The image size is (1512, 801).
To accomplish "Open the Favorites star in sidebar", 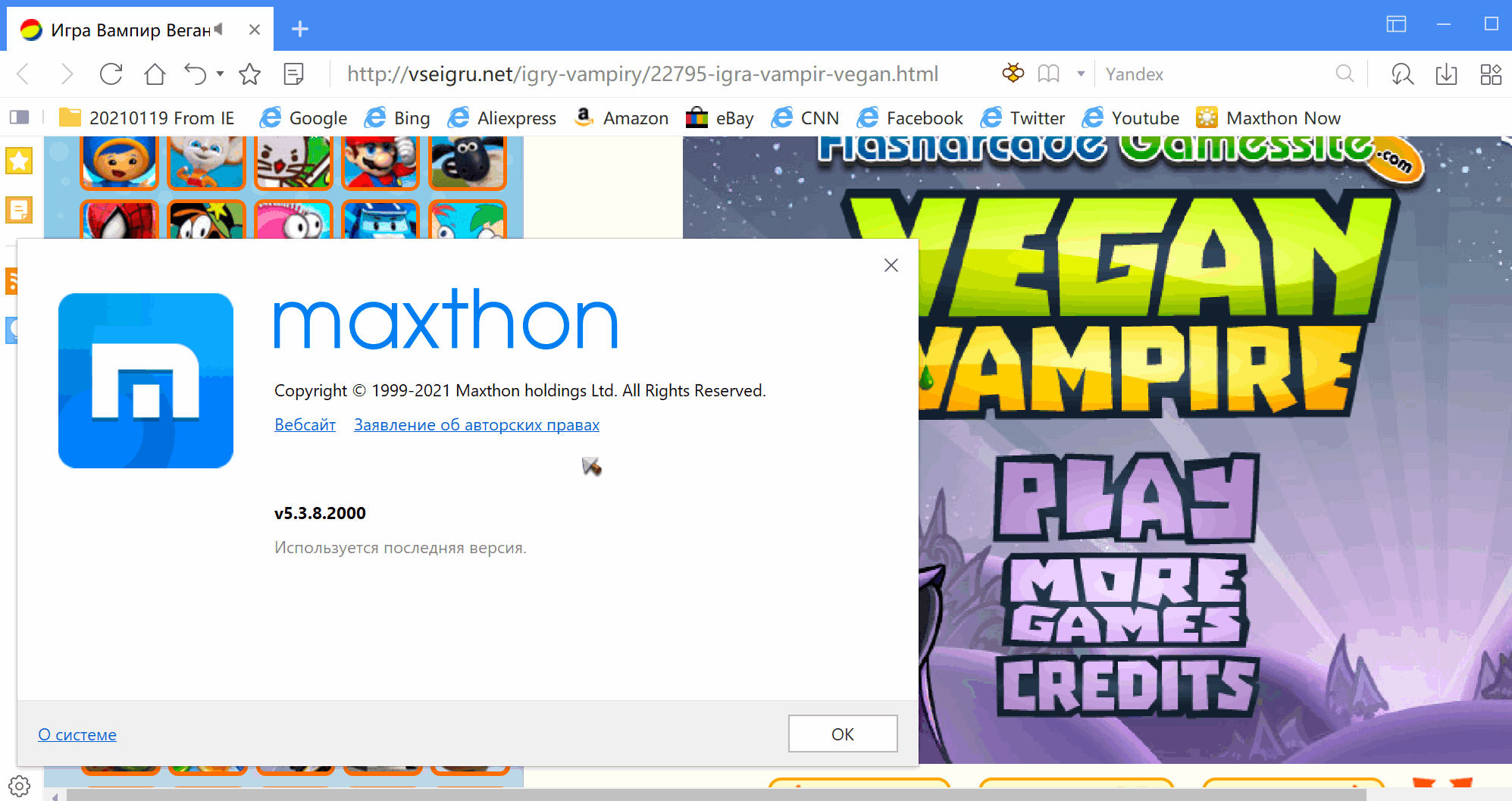I will [19, 161].
